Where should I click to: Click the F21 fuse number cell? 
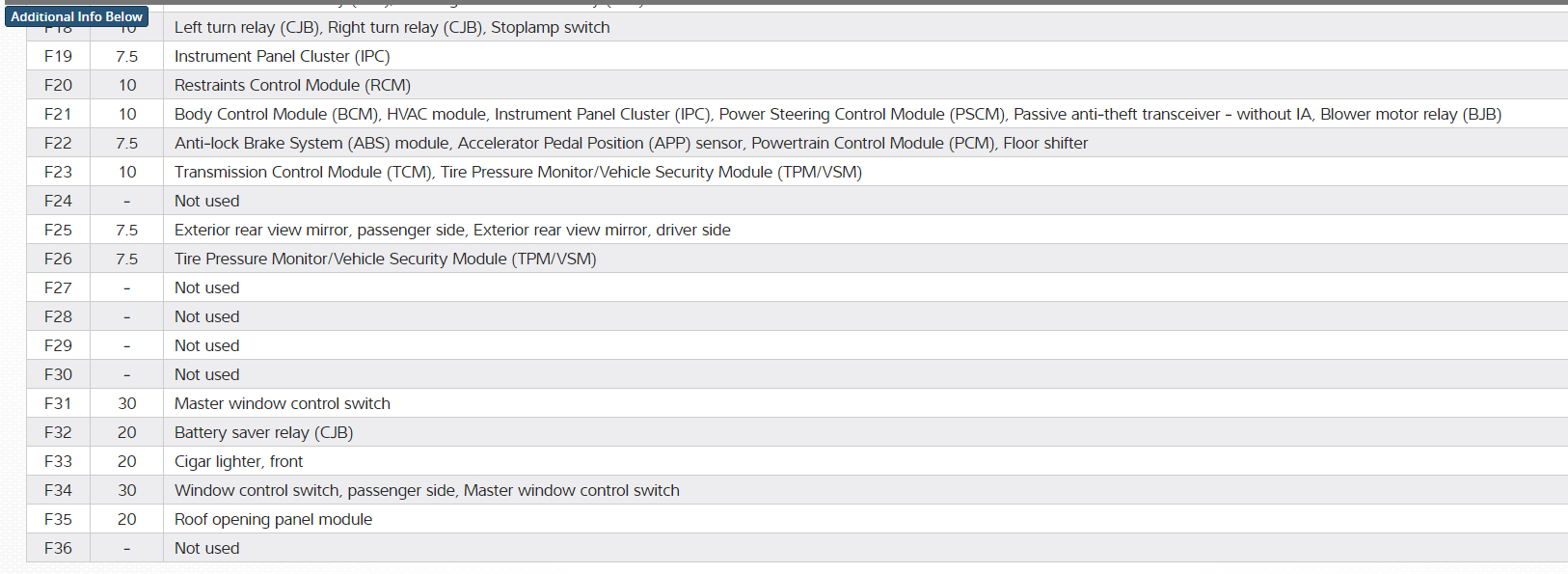coord(58,114)
